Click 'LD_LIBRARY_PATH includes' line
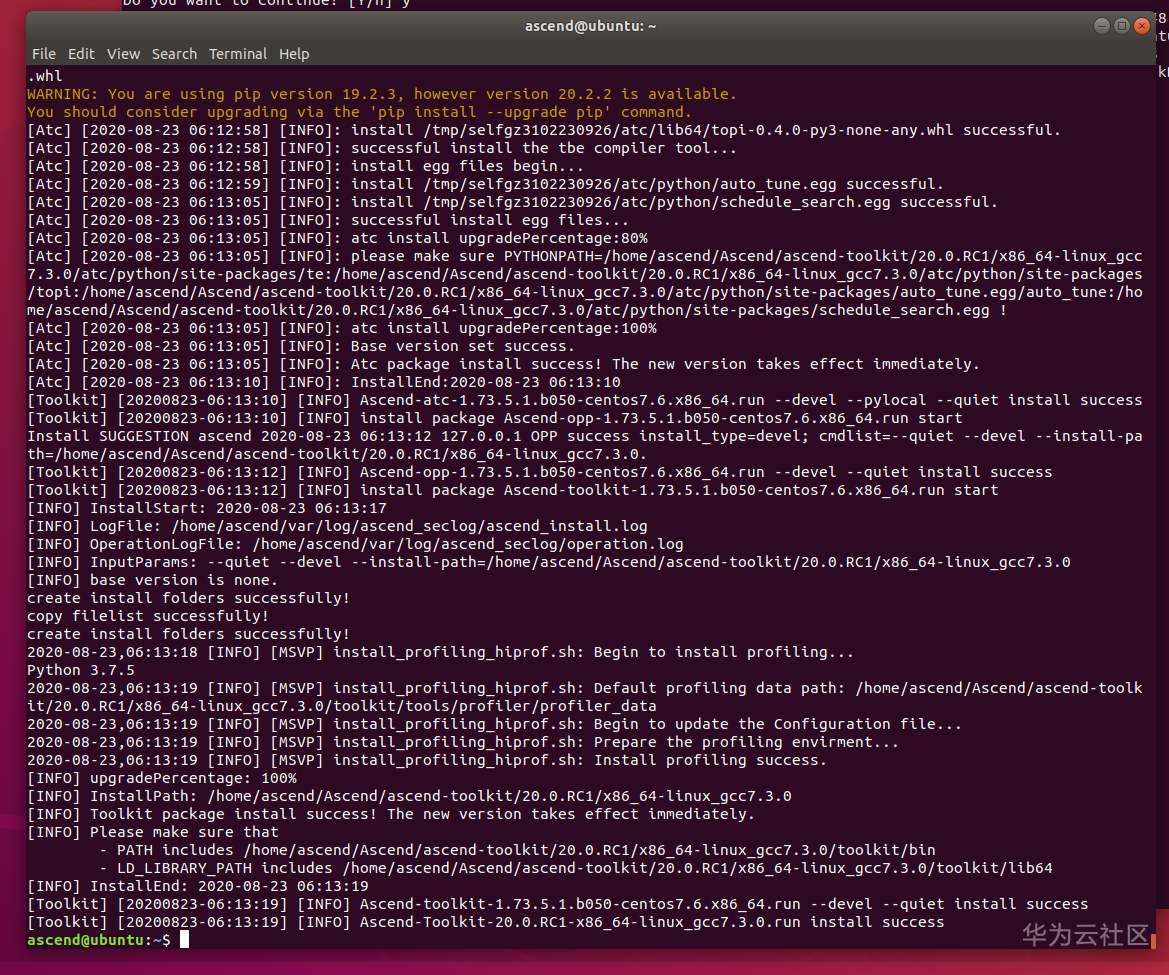 coord(576,868)
